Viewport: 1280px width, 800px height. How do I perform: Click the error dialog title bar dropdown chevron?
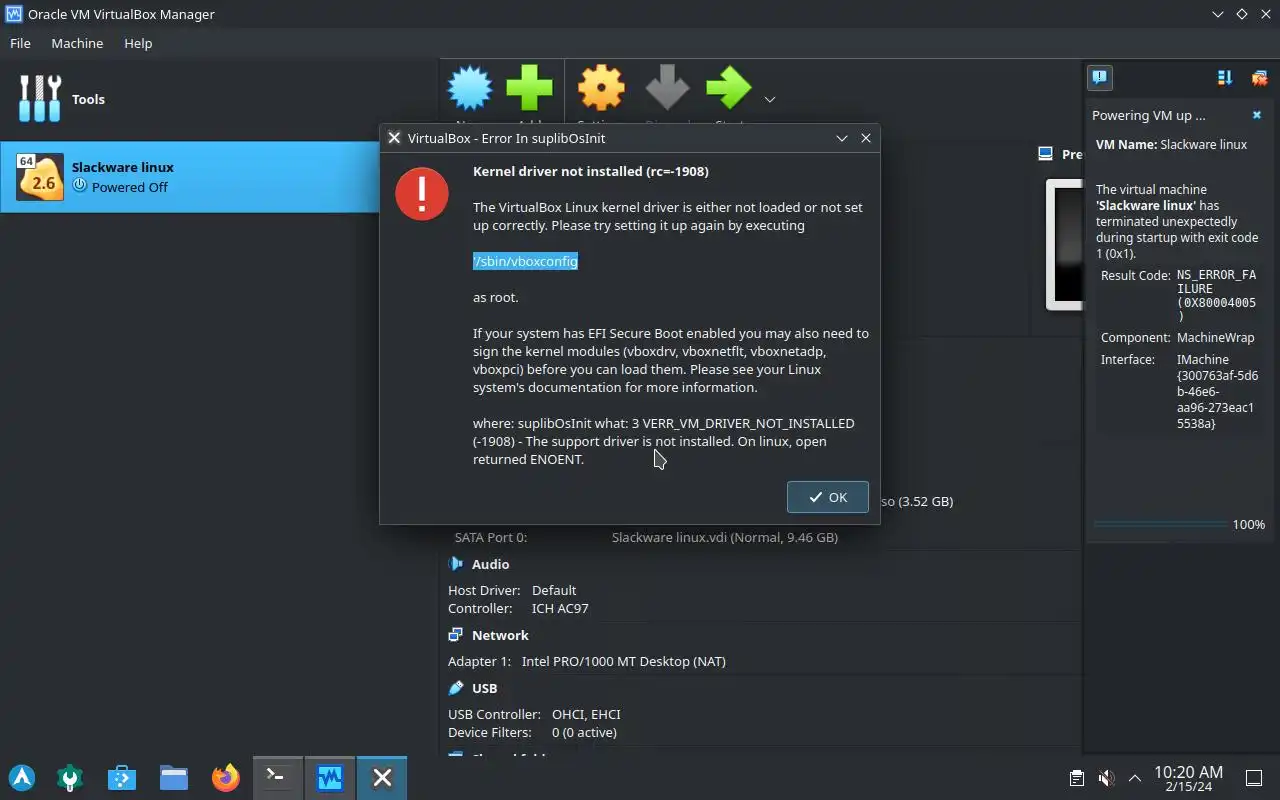point(842,138)
